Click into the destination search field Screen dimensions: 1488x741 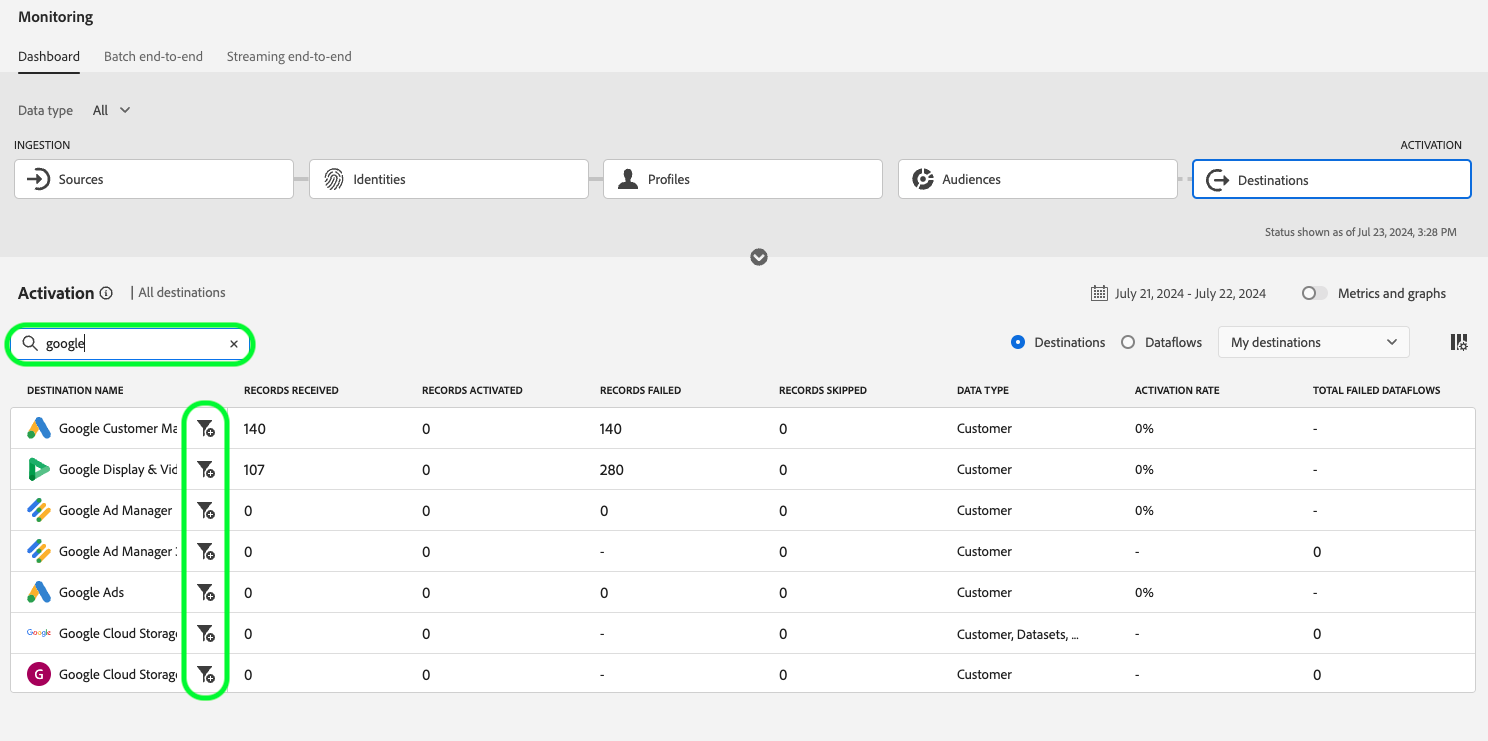(135, 344)
